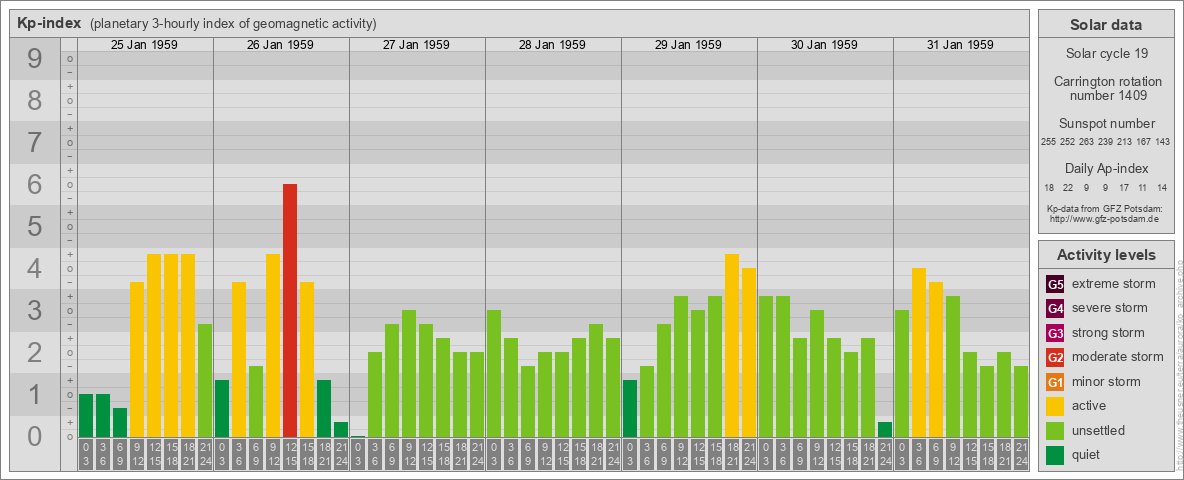Click the yellow 3-6 bar on 31 Jan 1959

click(x=919, y=352)
